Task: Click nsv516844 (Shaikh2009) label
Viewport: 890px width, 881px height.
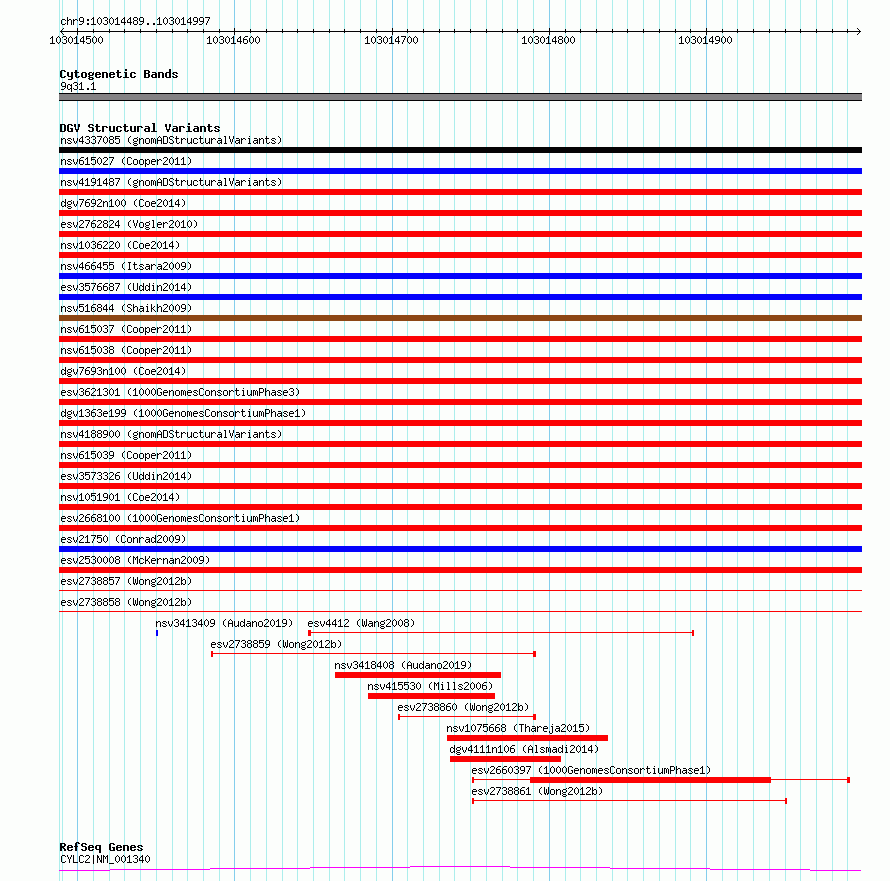Action: pos(126,308)
